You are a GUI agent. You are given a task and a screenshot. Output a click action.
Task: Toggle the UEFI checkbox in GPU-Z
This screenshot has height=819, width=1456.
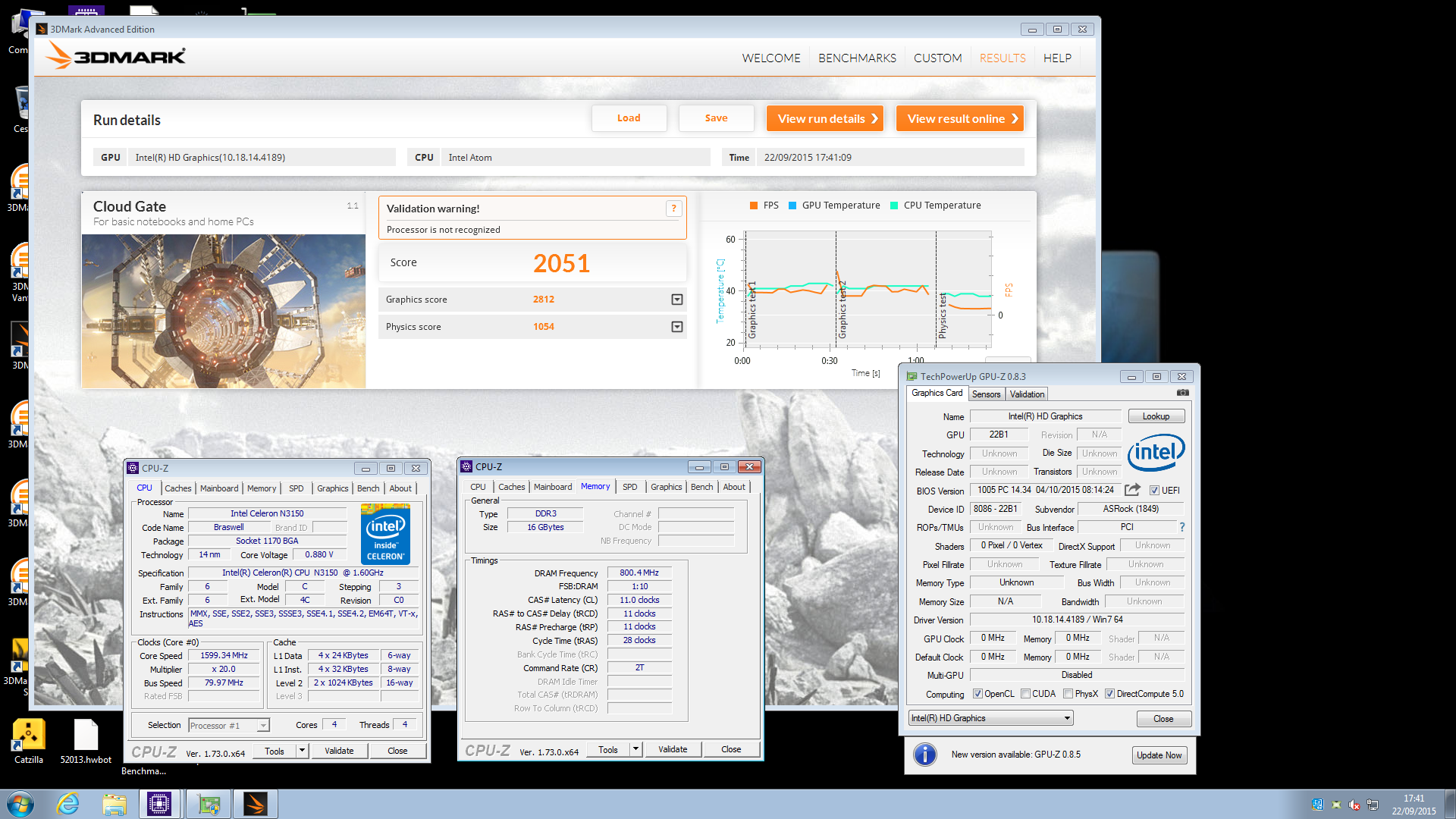click(1154, 490)
